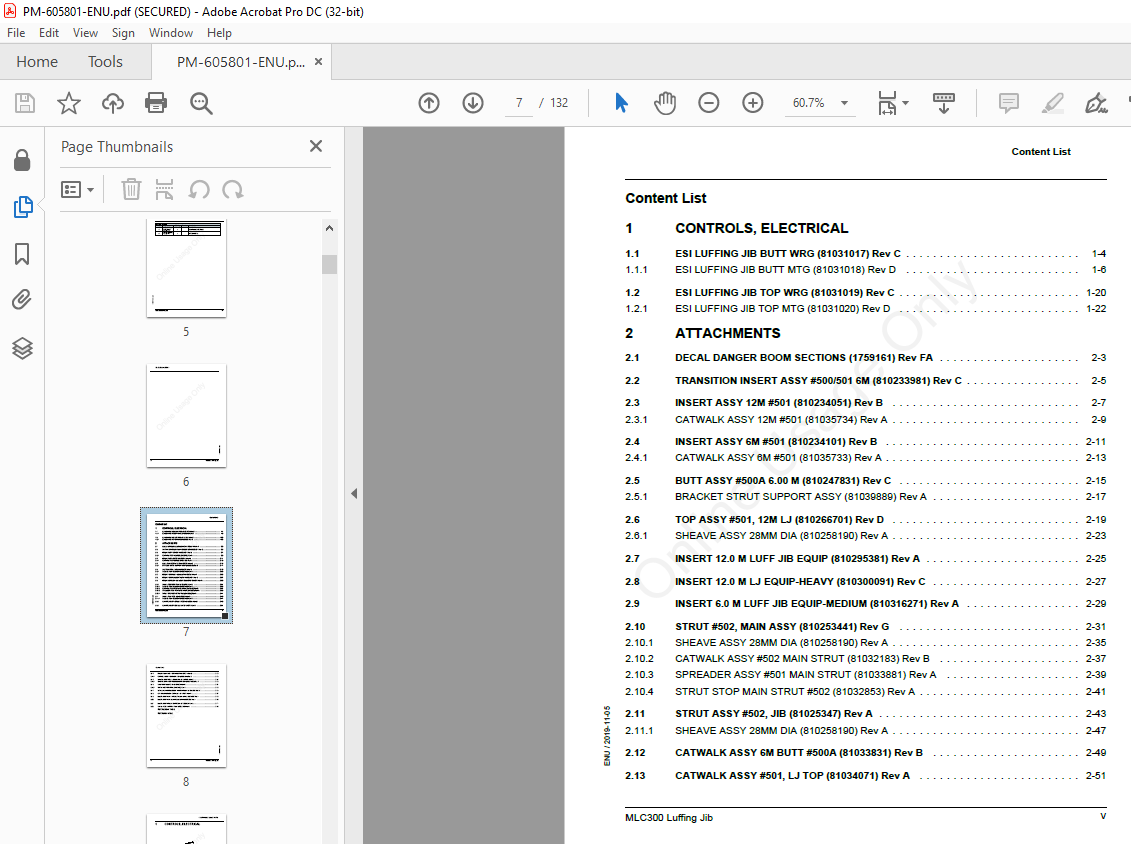Zoom in with plus icon
The width and height of the screenshot is (1131, 844).
(752, 103)
